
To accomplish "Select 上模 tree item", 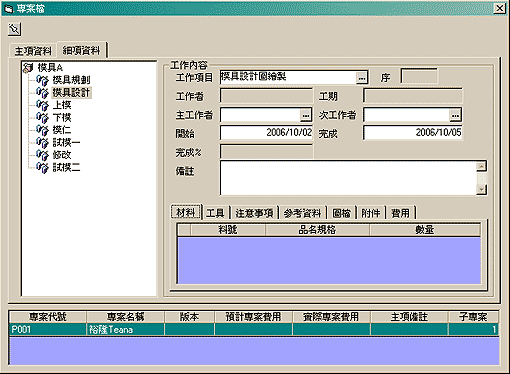I will click(62, 105).
